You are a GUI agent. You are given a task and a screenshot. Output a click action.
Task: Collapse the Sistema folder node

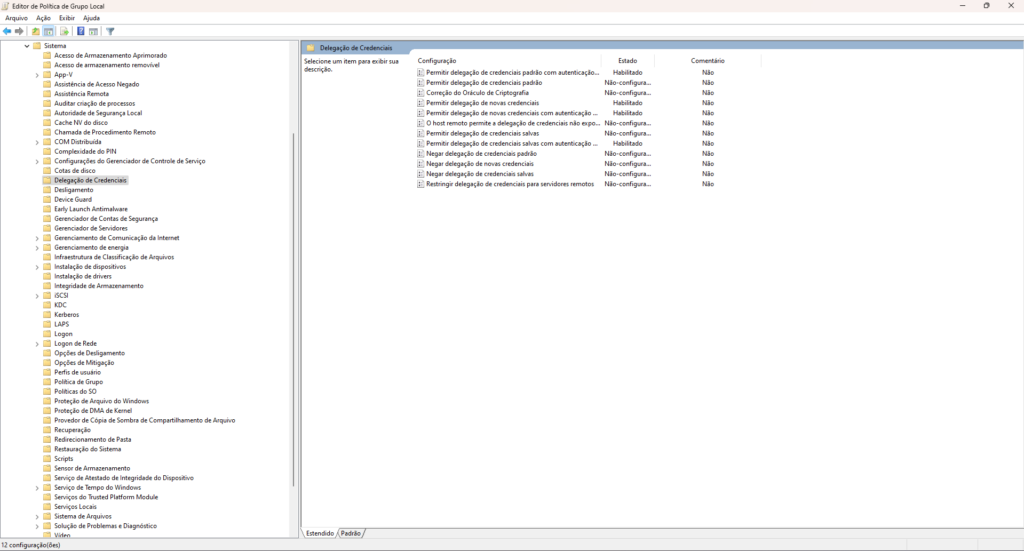pos(26,46)
